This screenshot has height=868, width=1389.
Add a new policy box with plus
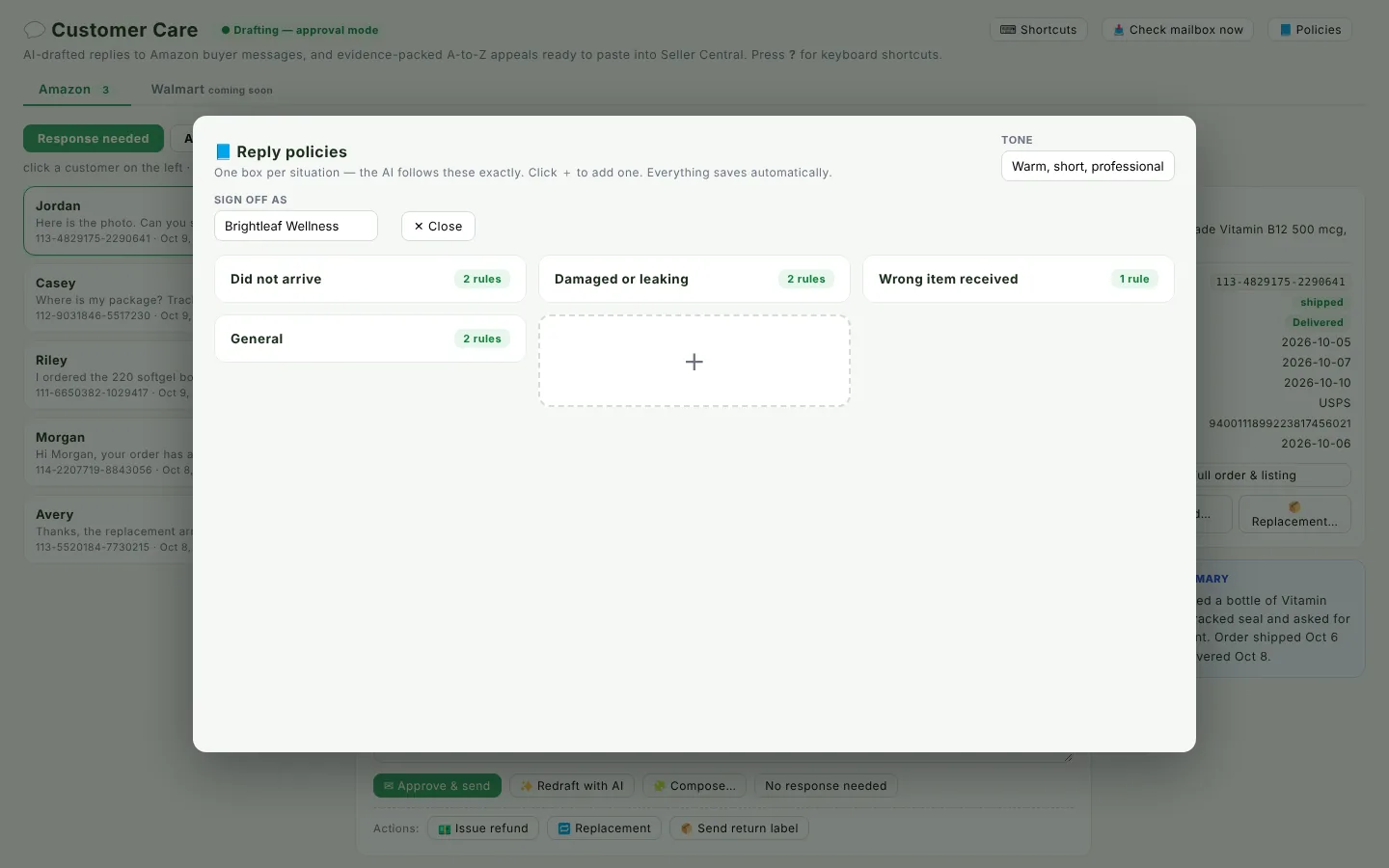point(694,361)
